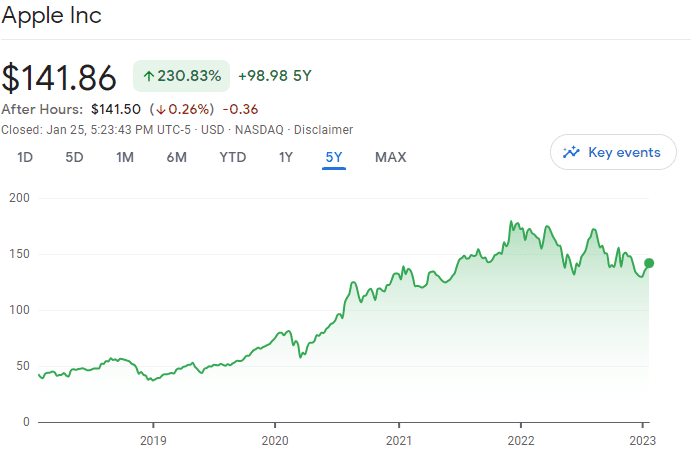
Task: Switch to the 1D time range
Action: [26, 156]
